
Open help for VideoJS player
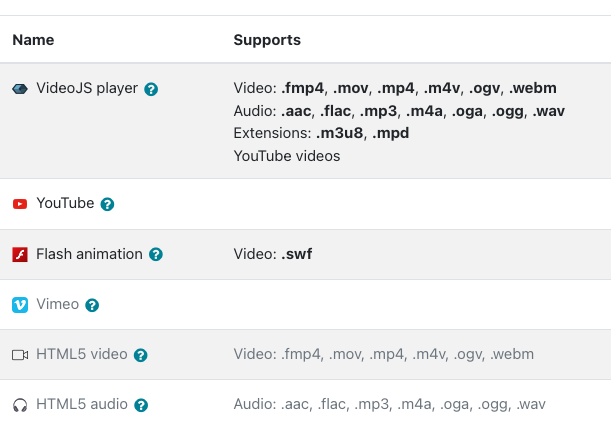click(x=151, y=89)
